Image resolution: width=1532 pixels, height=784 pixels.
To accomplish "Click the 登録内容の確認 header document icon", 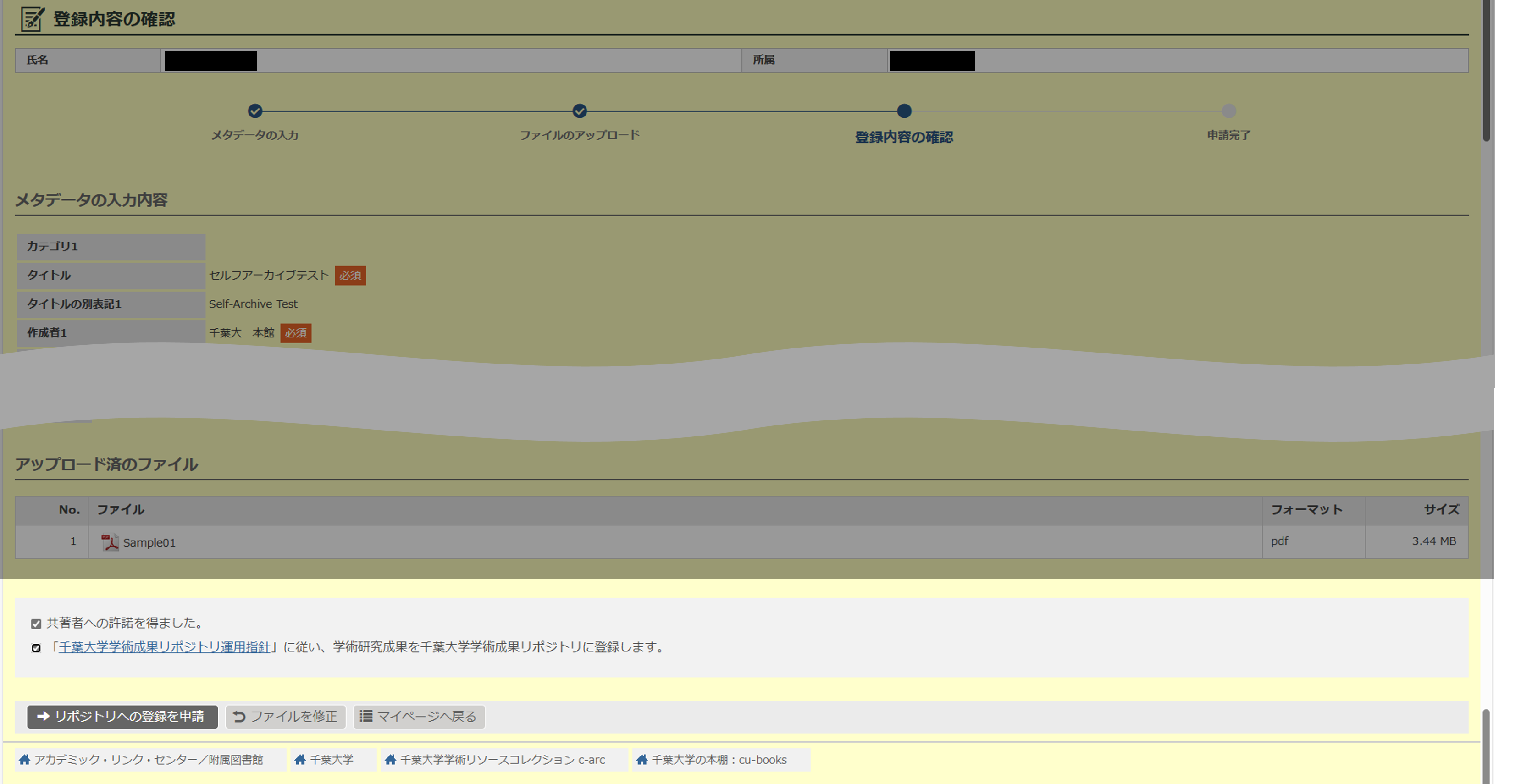I will 31,19.
